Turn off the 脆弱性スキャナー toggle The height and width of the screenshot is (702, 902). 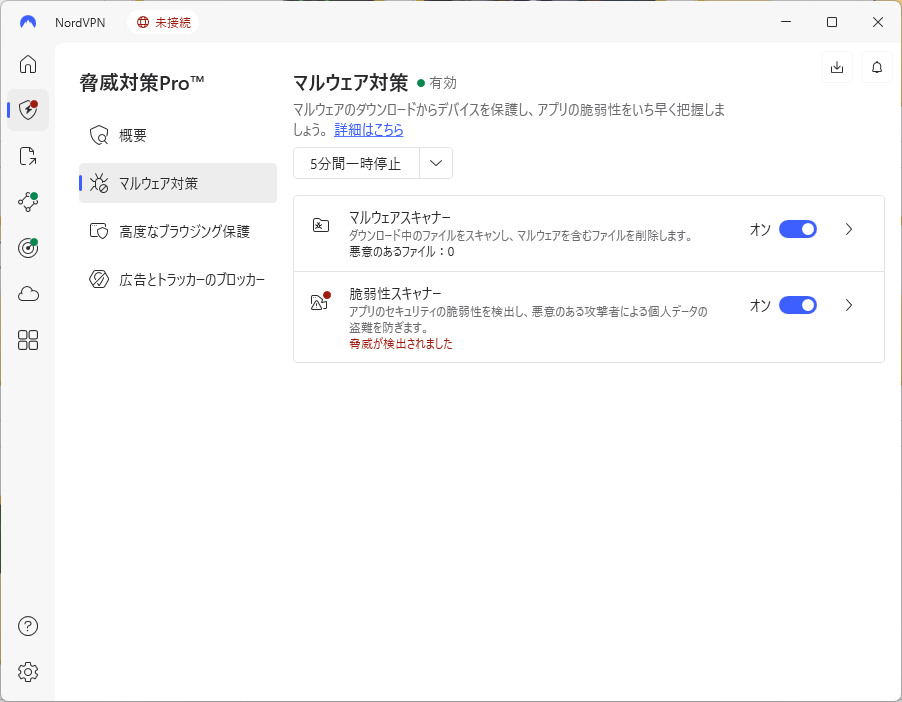point(797,305)
